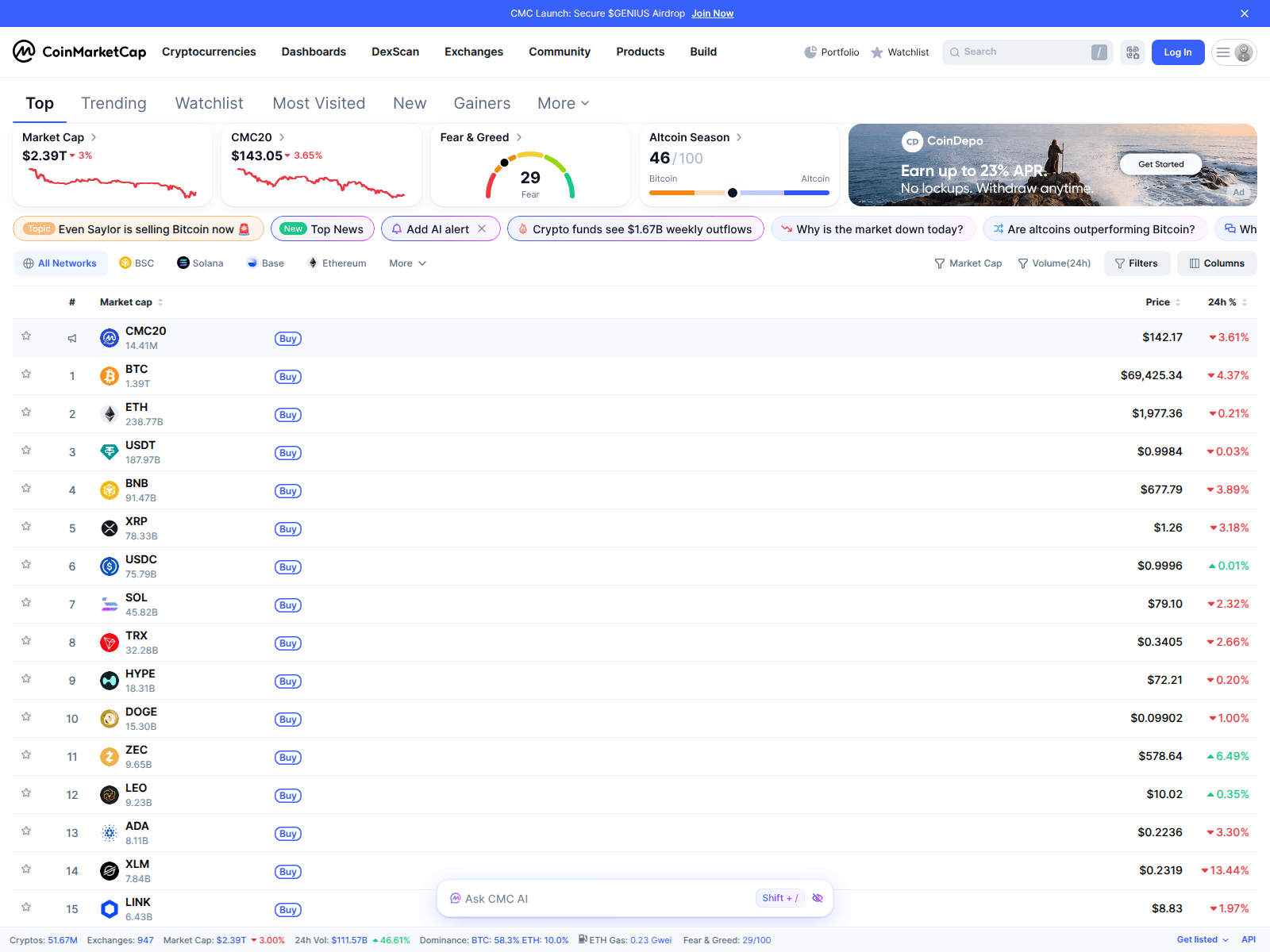The width and height of the screenshot is (1270, 952).
Task: Open the Portfolio pie icon link
Action: coord(831,52)
